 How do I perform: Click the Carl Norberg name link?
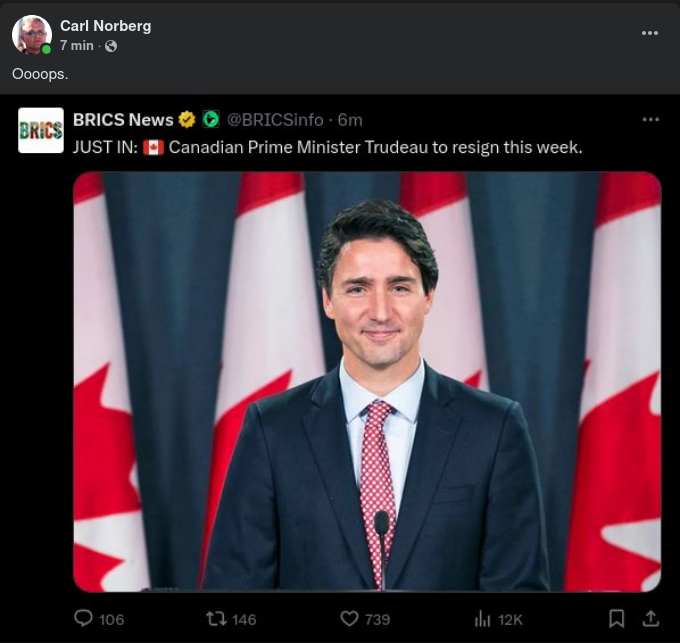pyautogui.click(x=105, y=25)
